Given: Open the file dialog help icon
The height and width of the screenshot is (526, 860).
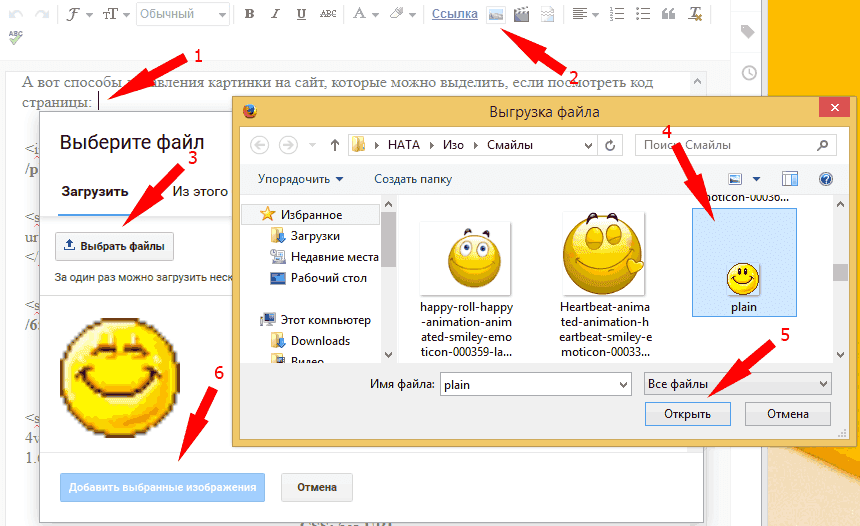Looking at the screenshot, I should pyautogui.click(x=825, y=179).
